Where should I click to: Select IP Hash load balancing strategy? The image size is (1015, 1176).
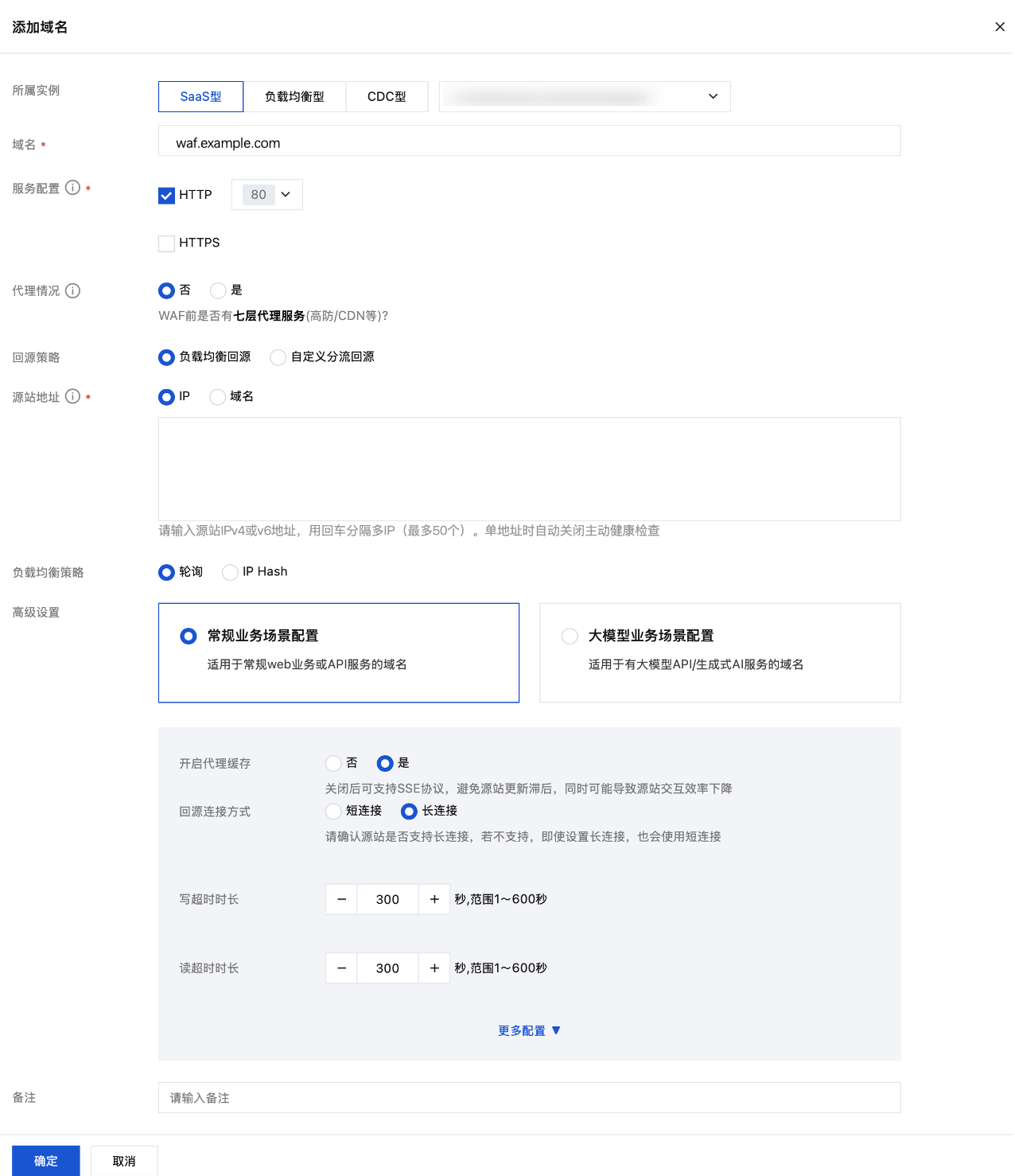(x=230, y=572)
